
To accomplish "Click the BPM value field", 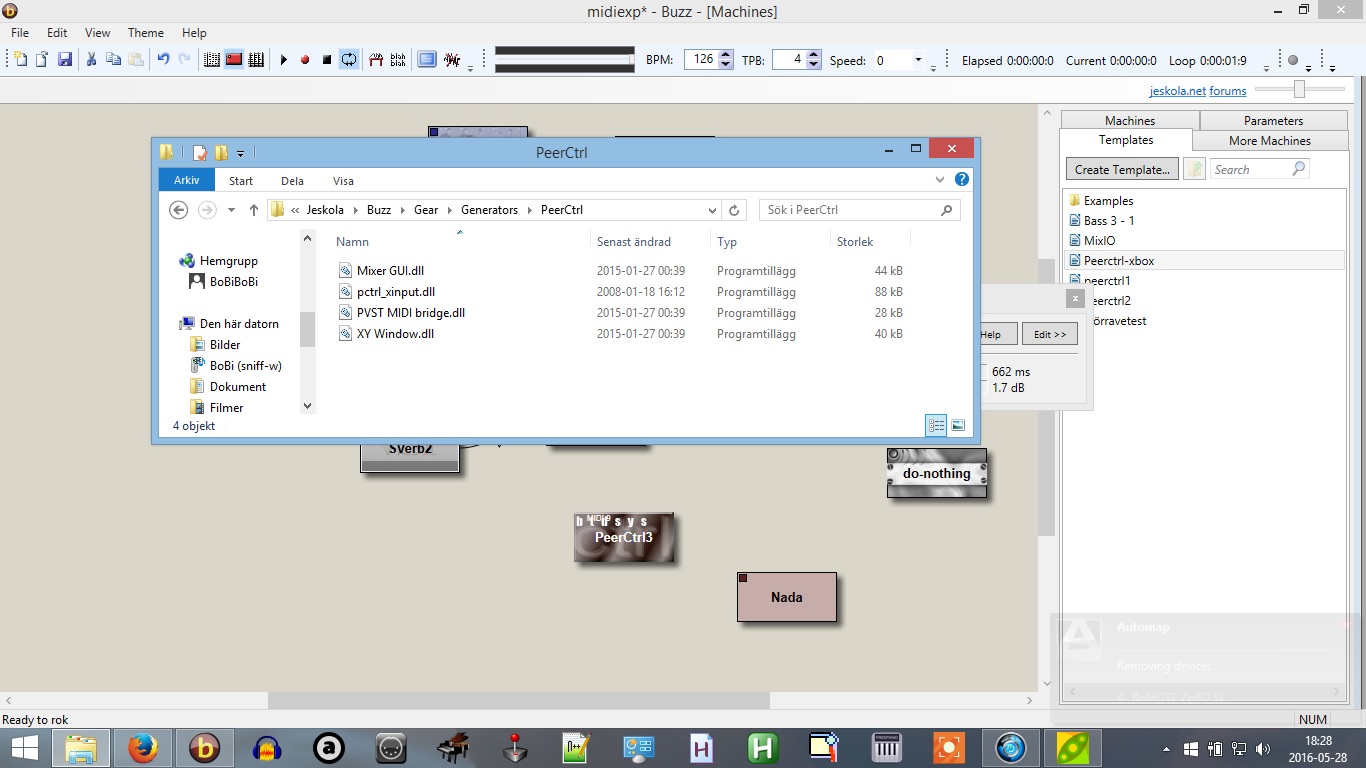I will 702,60.
